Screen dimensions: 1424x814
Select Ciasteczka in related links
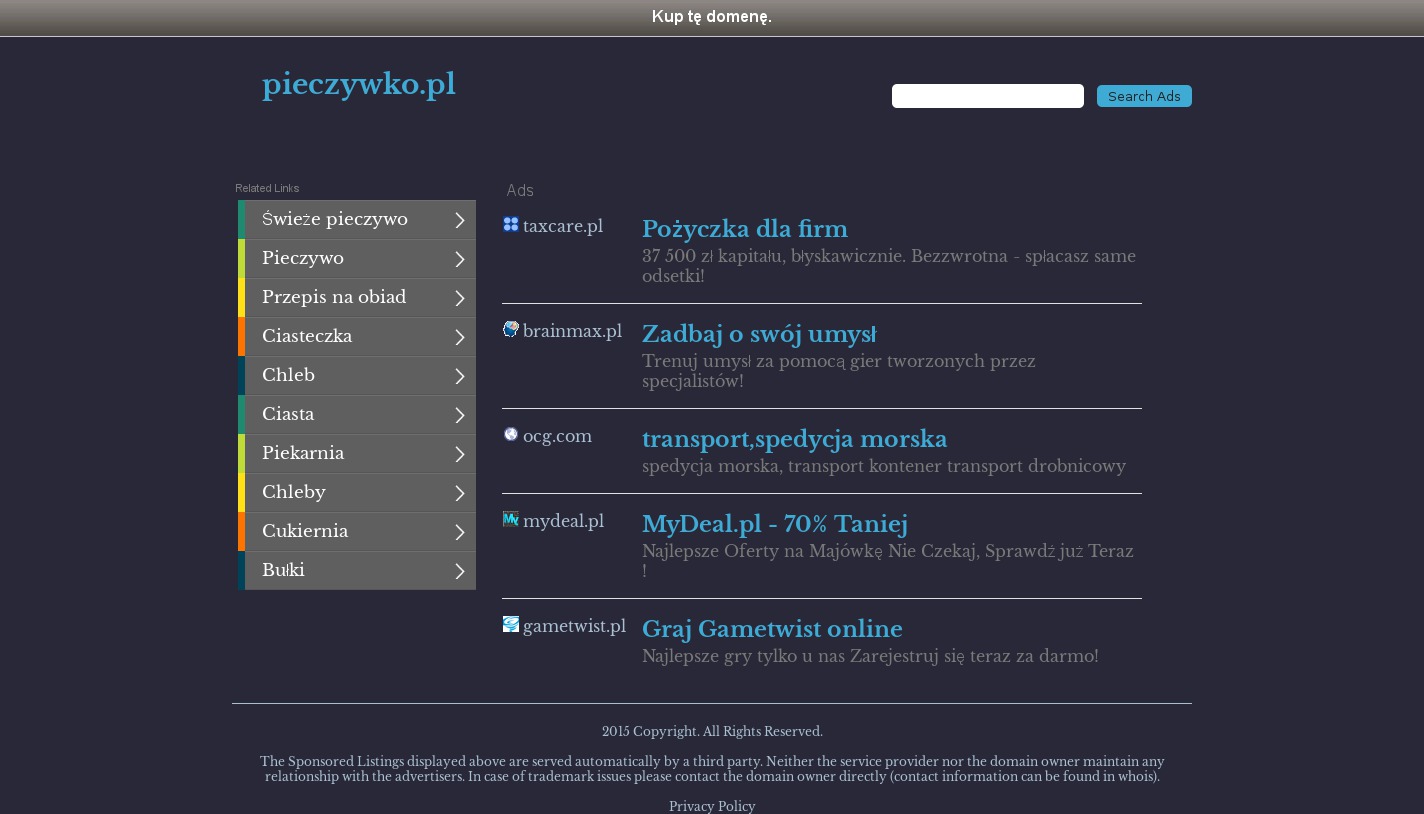[307, 337]
